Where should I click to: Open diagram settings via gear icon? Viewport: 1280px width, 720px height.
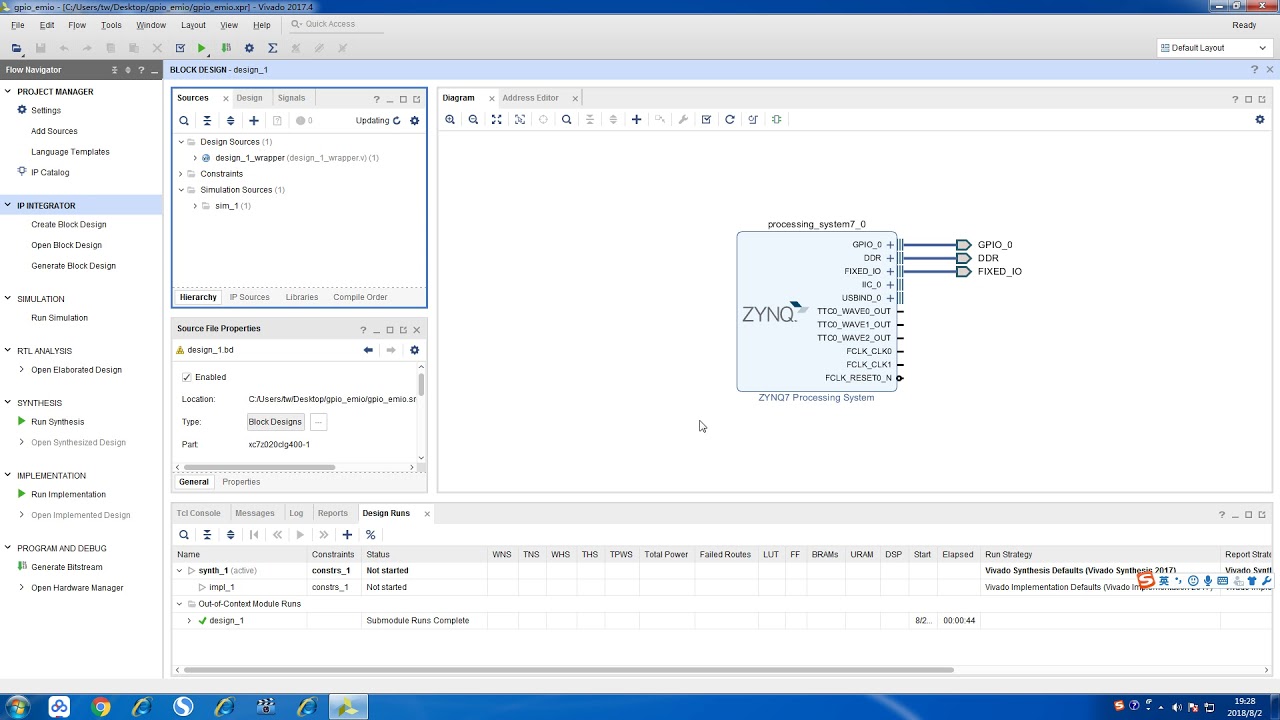click(1260, 119)
